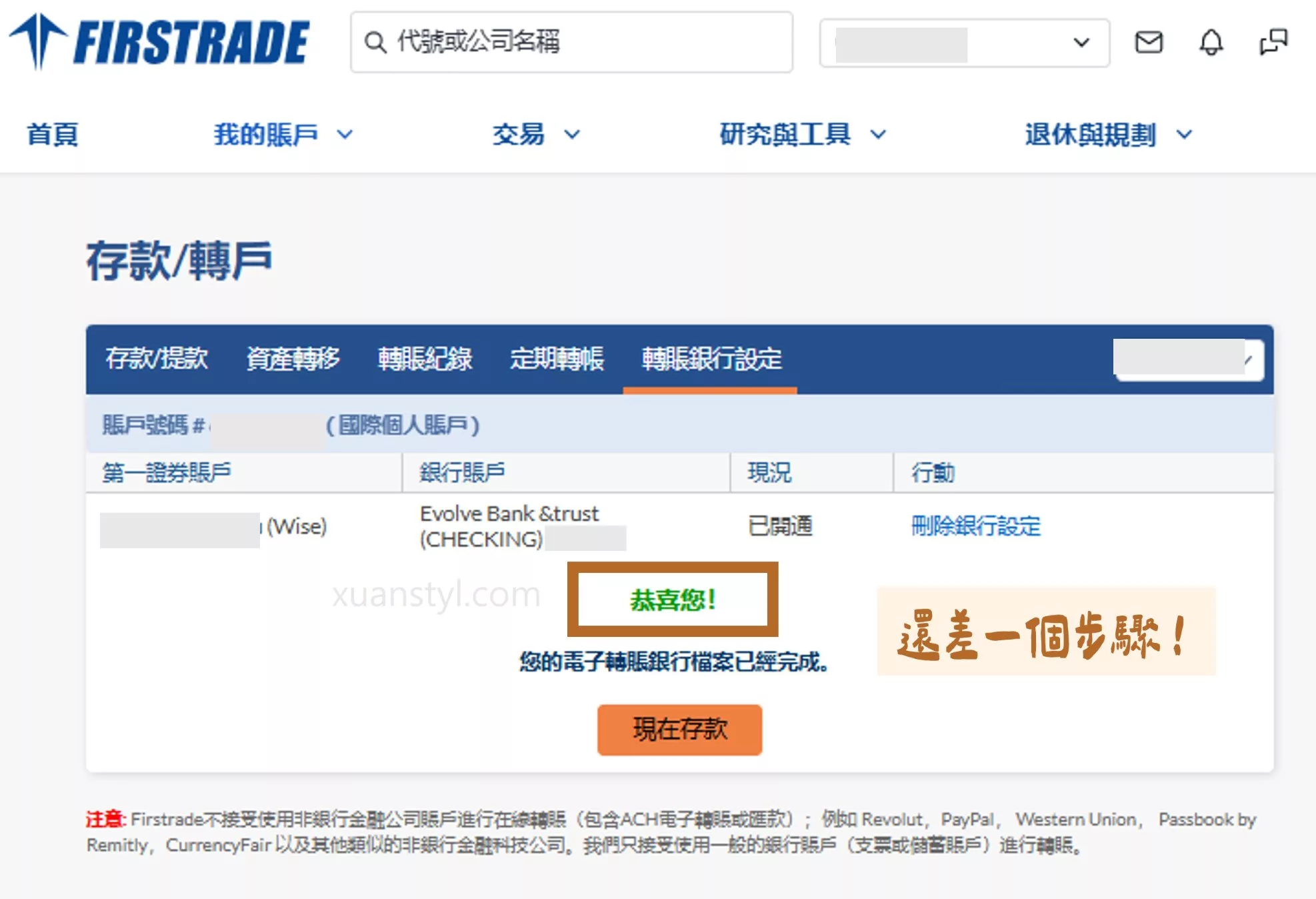Expand the 研究與工具 menu
This screenshot has width=1316, height=899.
click(803, 134)
